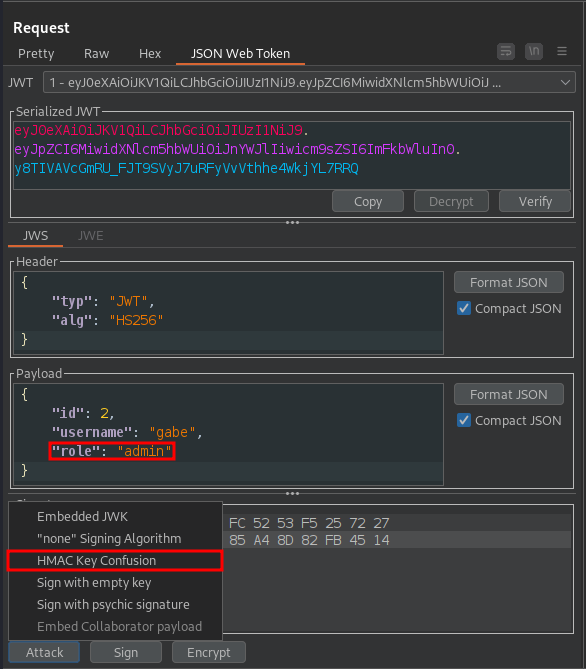Image resolution: width=586 pixels, height=669 pixels.
Task: Switch to the Raw tab
Action: coord(96,54)
